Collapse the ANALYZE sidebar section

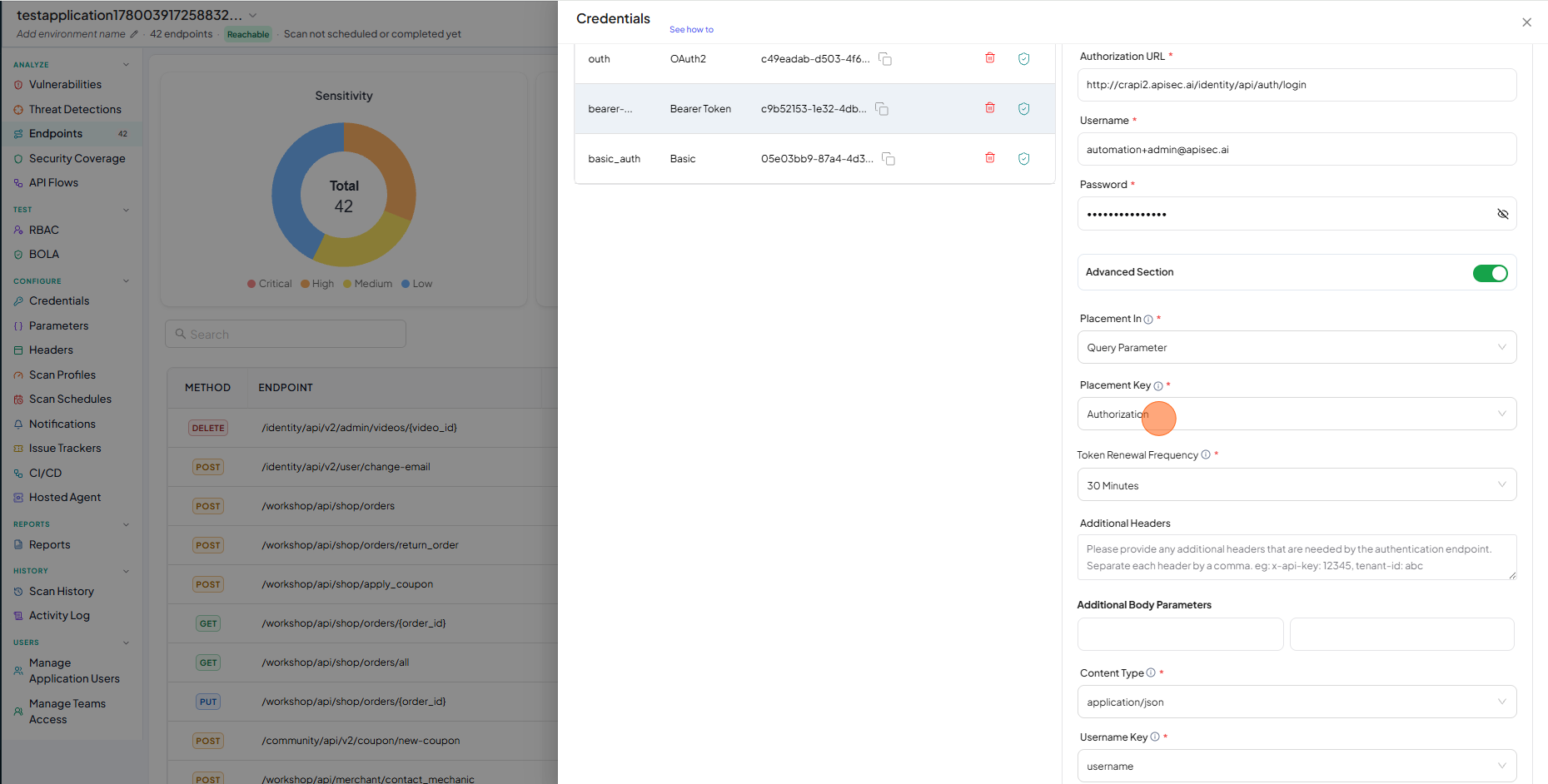click(x=126, y=65)
